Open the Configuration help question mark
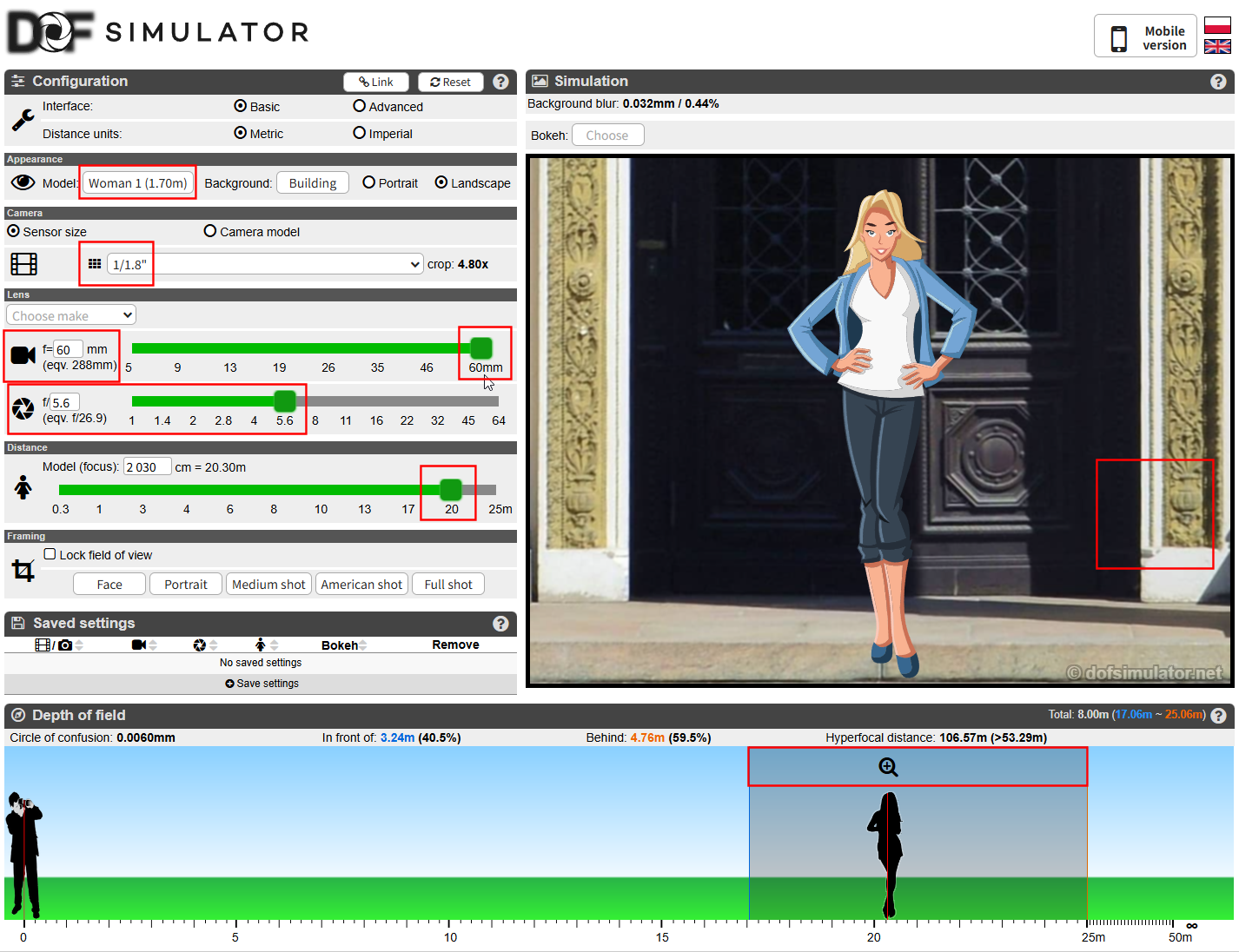Screen dimensions: 1239x952 coord(500,82)
